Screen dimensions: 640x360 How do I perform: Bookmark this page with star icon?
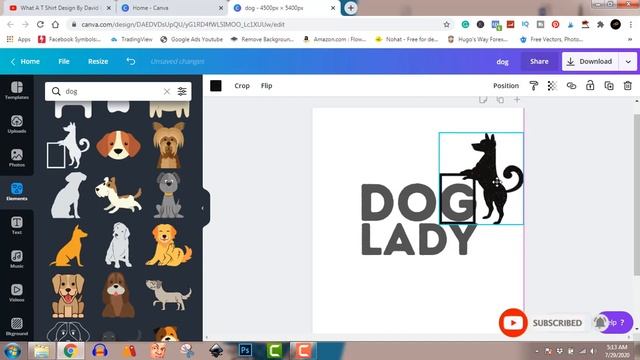(x=447, y=24)
